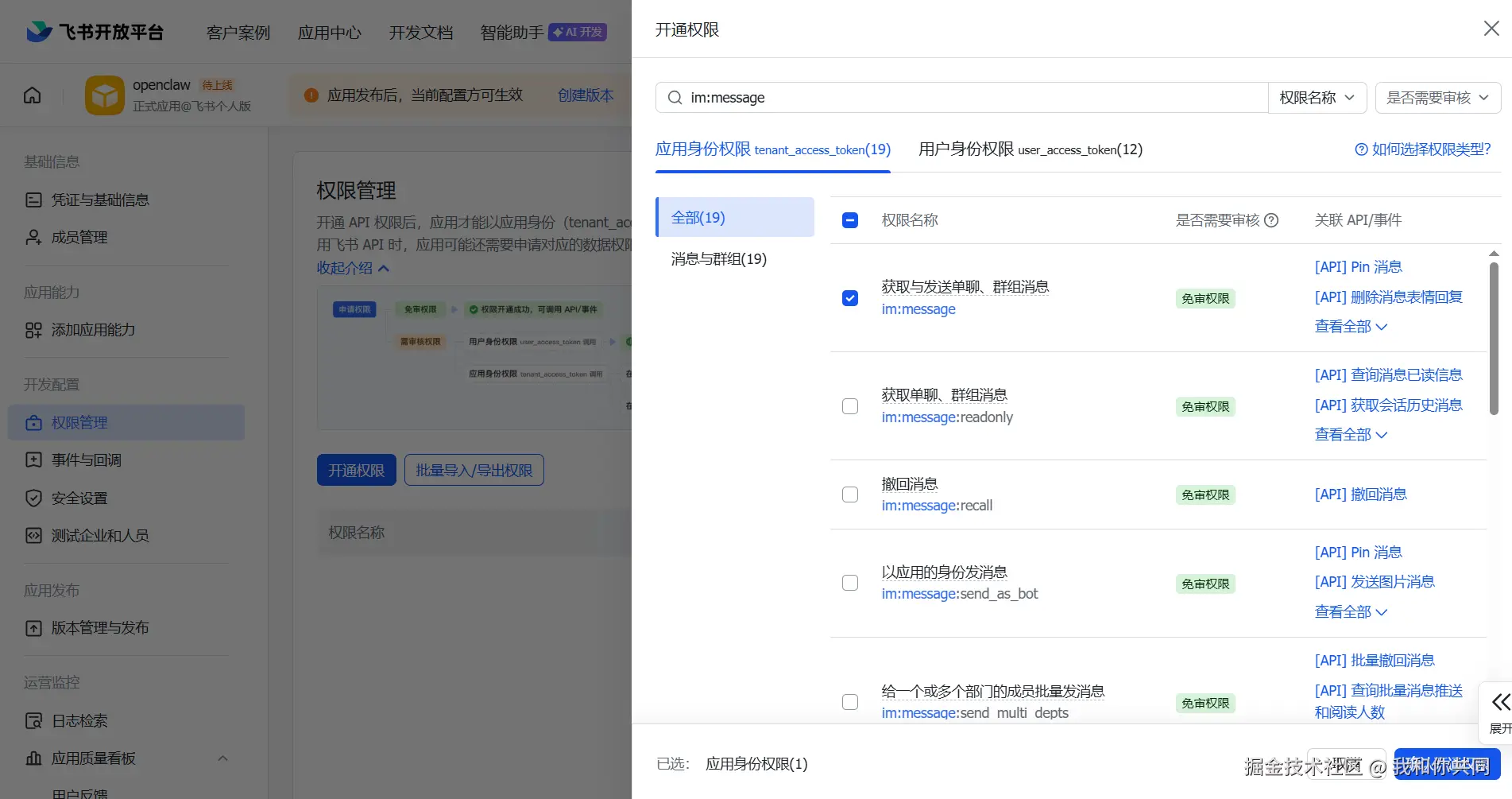Click the magnifier icon in the search bar
Screen dimensions: 1512x799
click(674, 97)
